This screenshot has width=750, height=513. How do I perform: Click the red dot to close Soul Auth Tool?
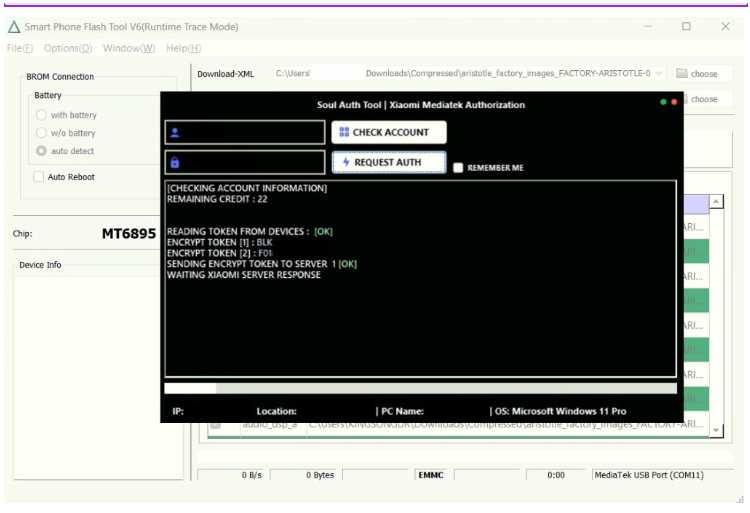674,102
